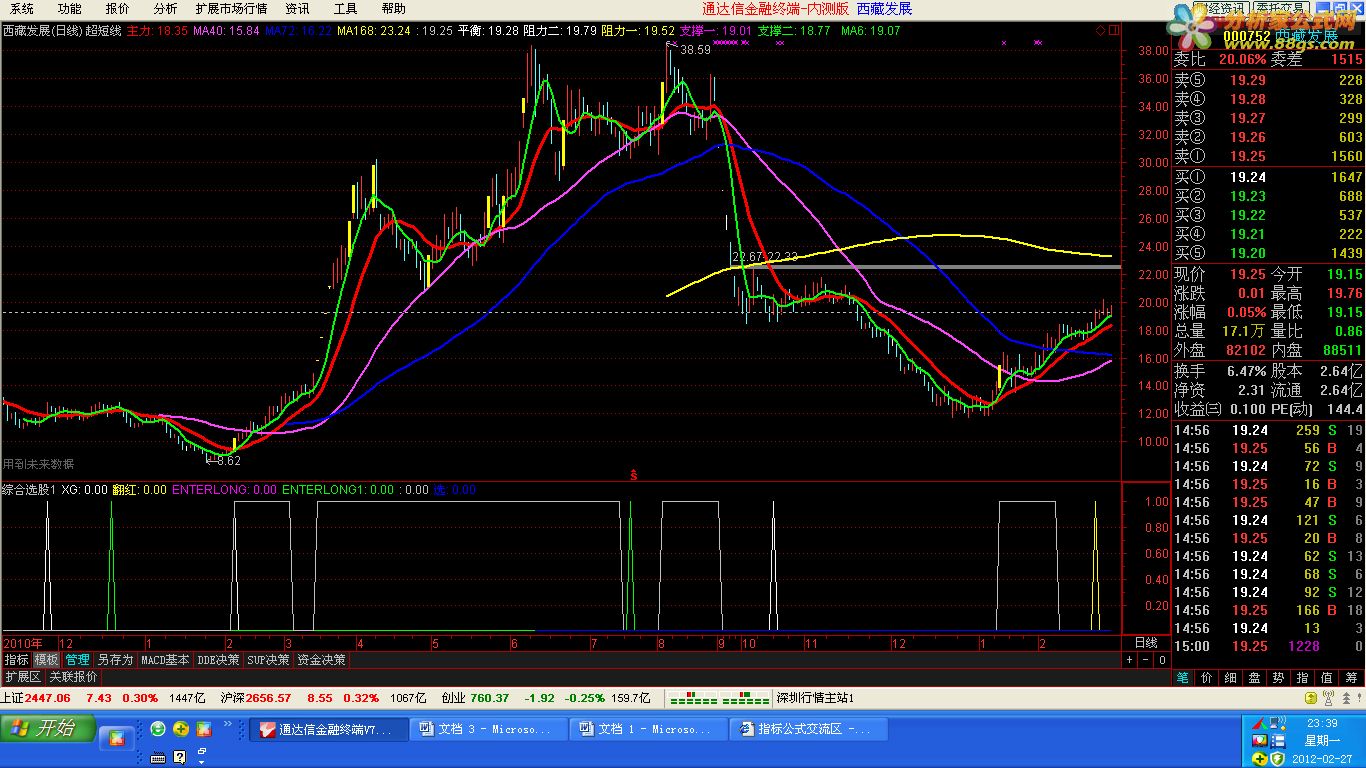This screenshot has width=1366, height=768.
Task: Select the 指 tab in quote panel
Action: click(x=1302, y=678)
